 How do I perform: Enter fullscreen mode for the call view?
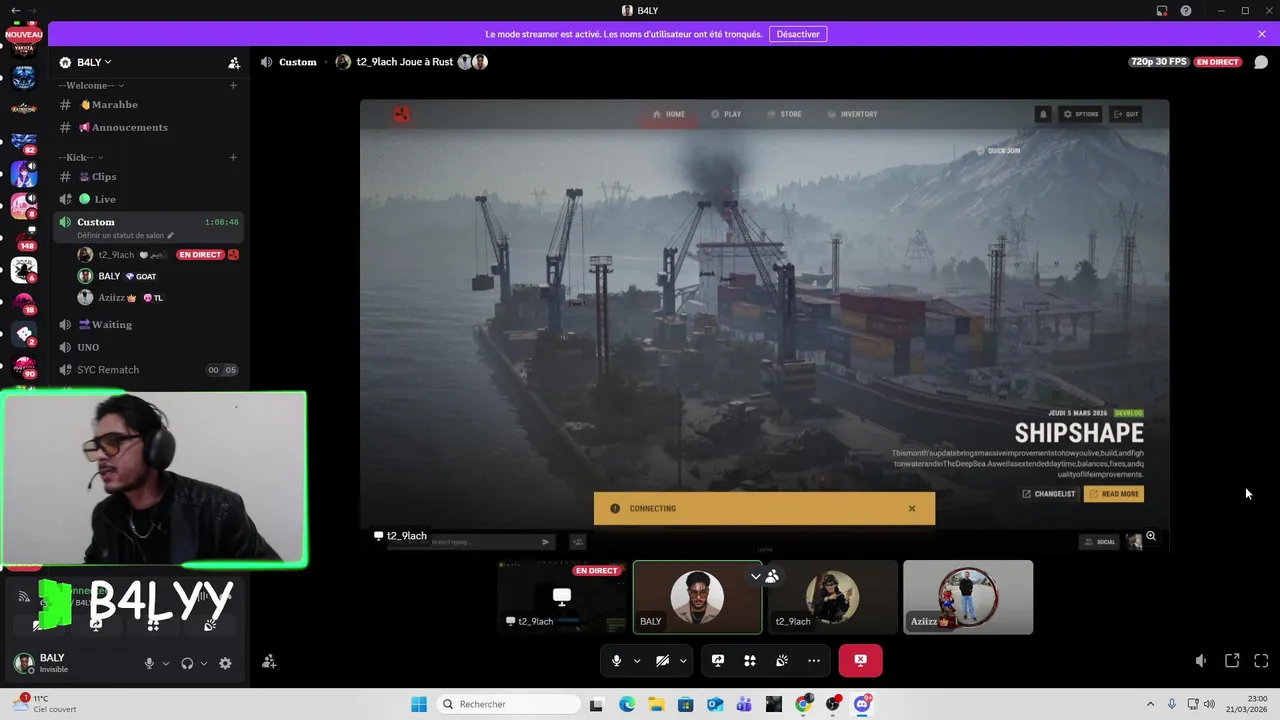(1261, 661)
